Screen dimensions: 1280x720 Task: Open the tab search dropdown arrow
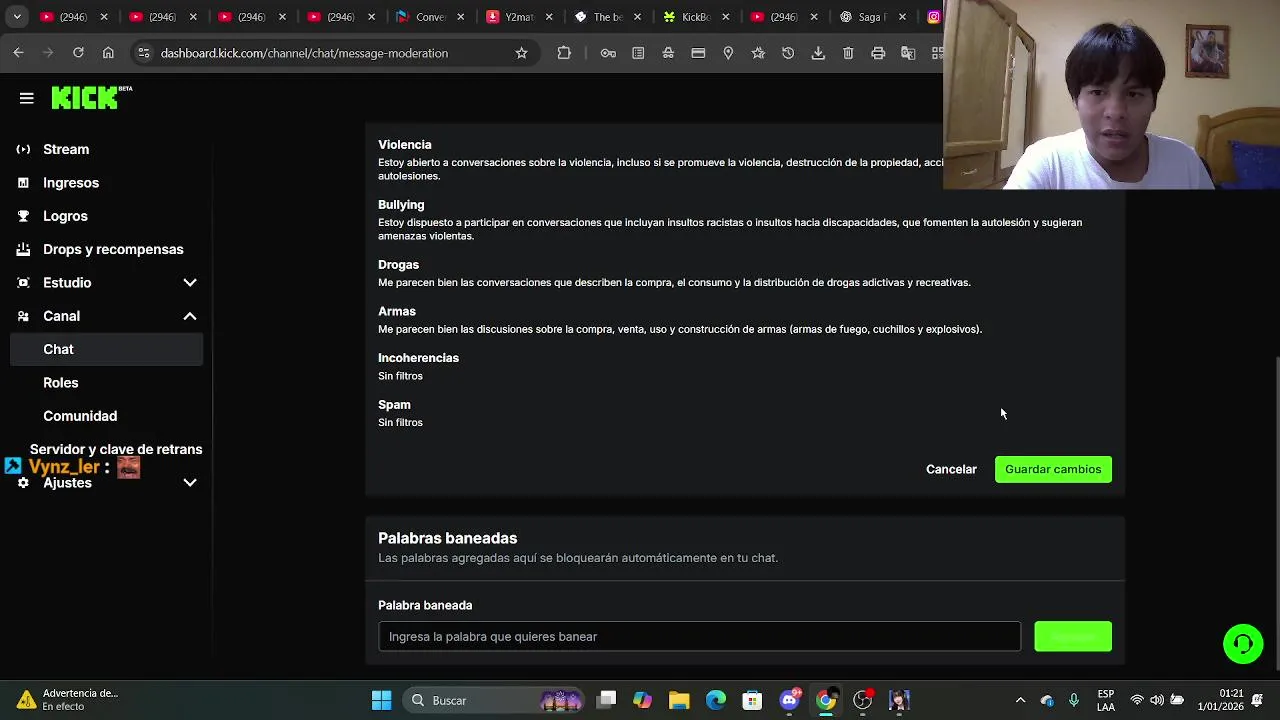tap(17, 17)
